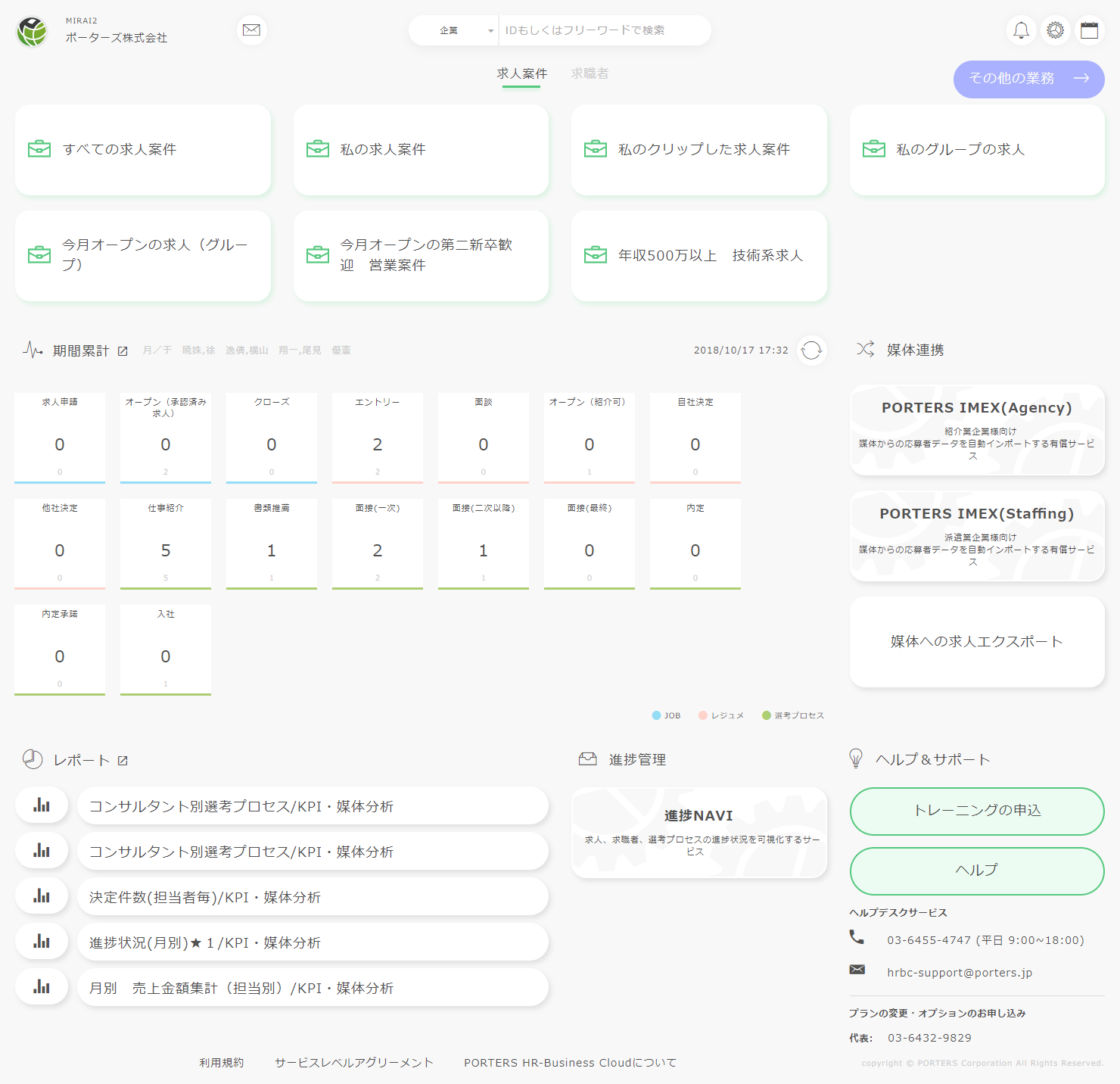Click the PORTERS MIRAI2 logo
The image size is (1120, 1084).
pyautogui.click(x=32, y=33)
